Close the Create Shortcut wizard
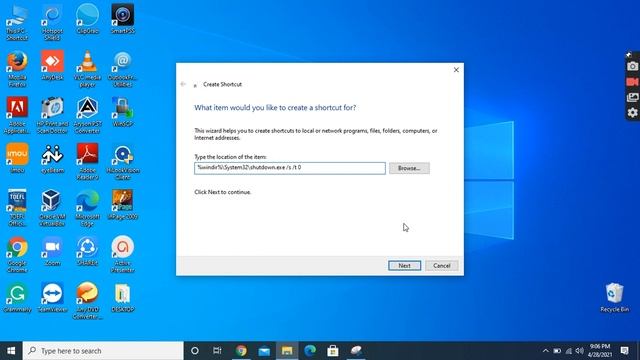Image resolution: width=640 pixels, height=360 pixels. (x=456, y=70)
